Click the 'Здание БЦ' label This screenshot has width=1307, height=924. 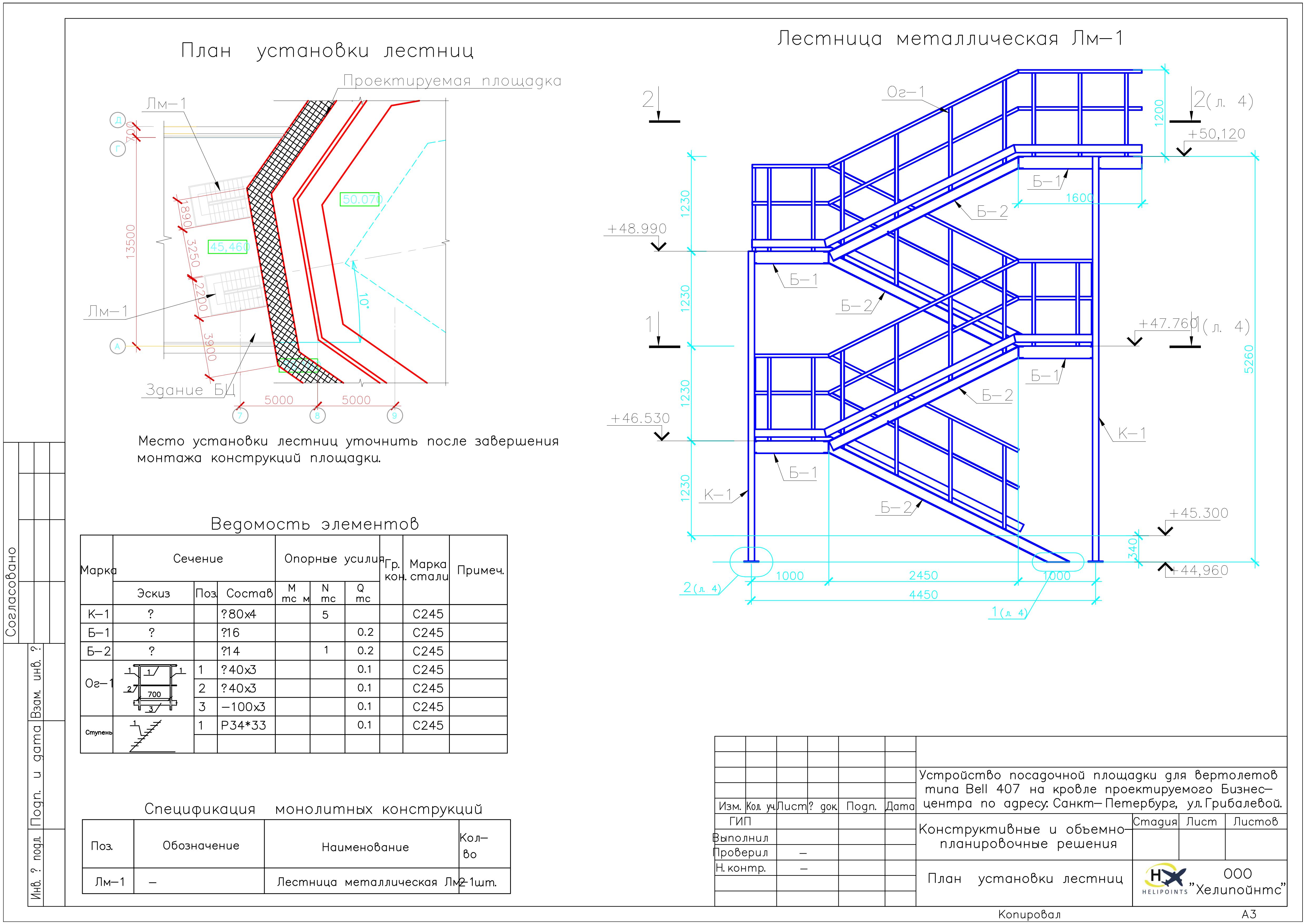click(x=191, y=390)
